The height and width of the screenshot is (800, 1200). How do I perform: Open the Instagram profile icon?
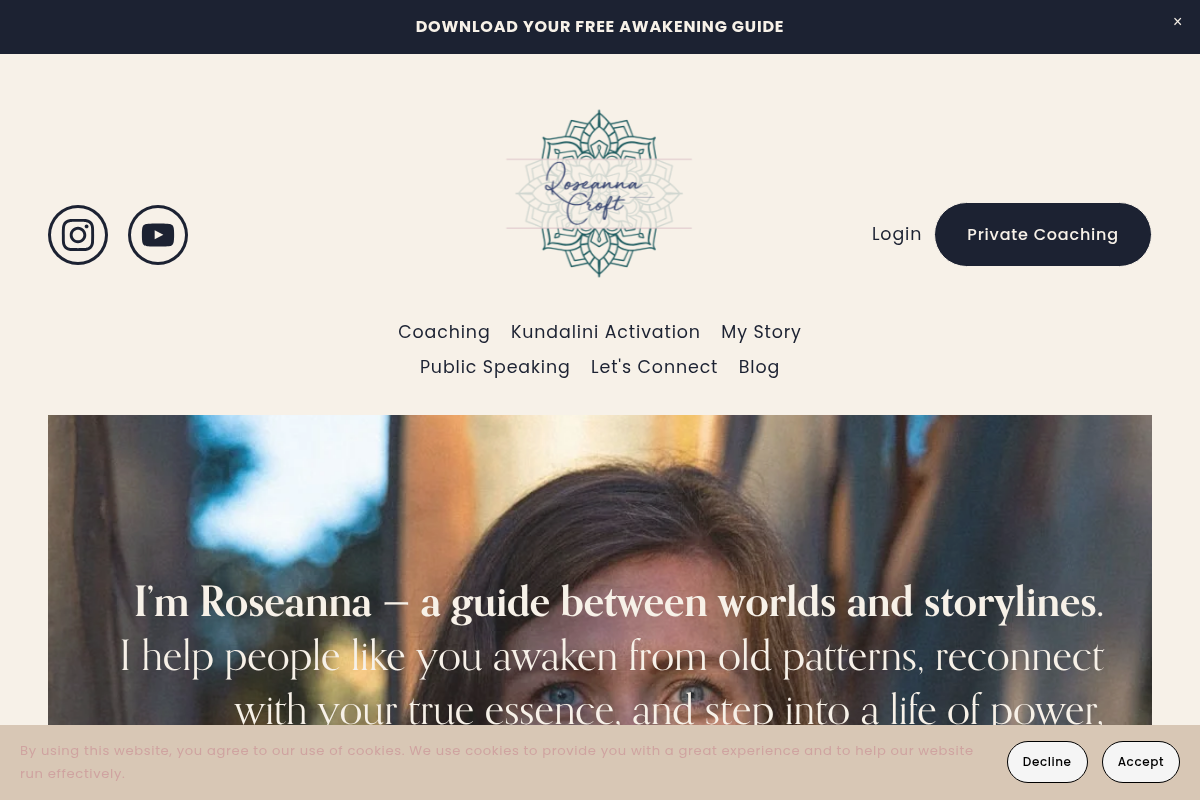78,235
